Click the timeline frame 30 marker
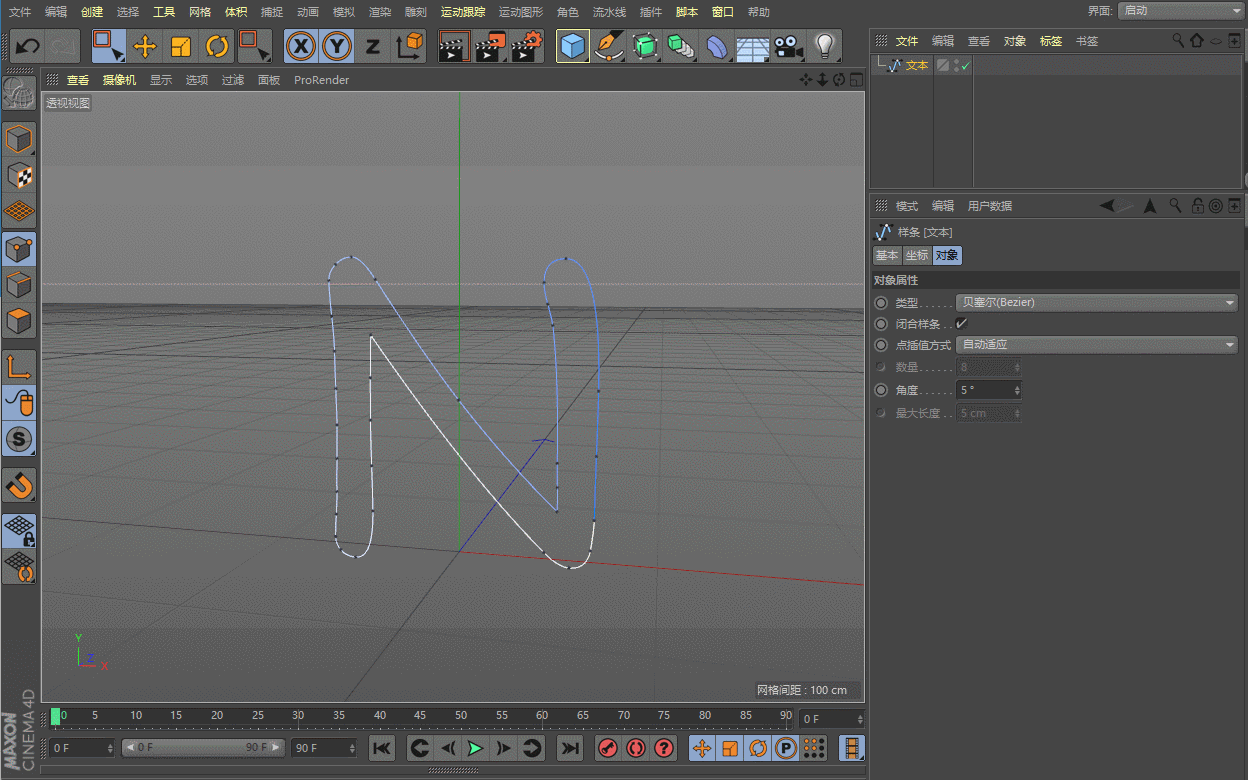This screenshot has width=1248, height=780. (298, 716)
